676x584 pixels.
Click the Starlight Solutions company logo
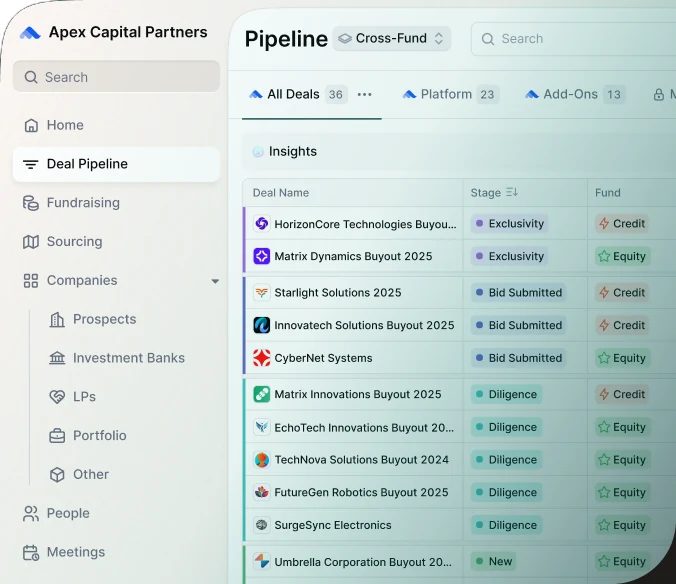point(261,293)
